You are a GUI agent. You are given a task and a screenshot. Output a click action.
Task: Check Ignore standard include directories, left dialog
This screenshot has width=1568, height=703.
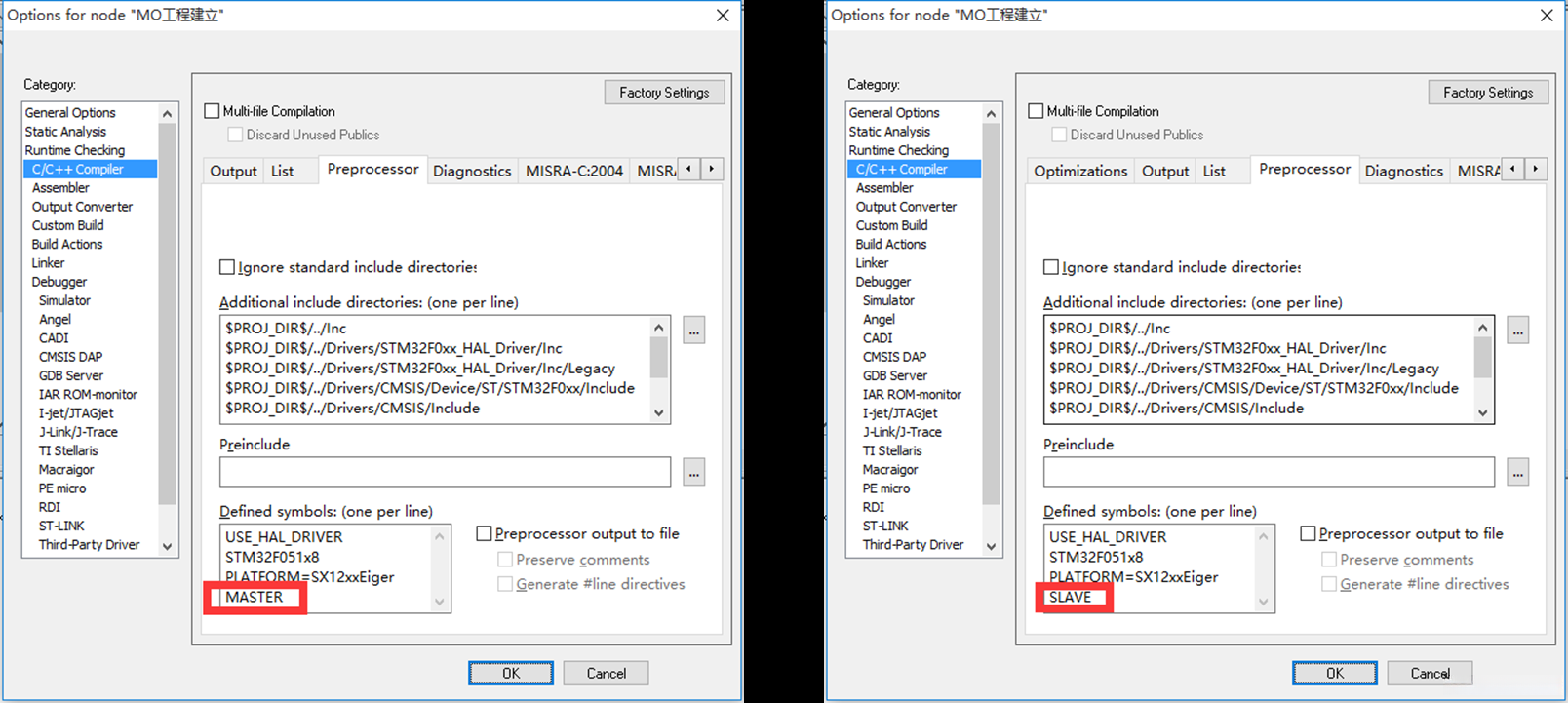pyautogui.click(x=227, y=267)
